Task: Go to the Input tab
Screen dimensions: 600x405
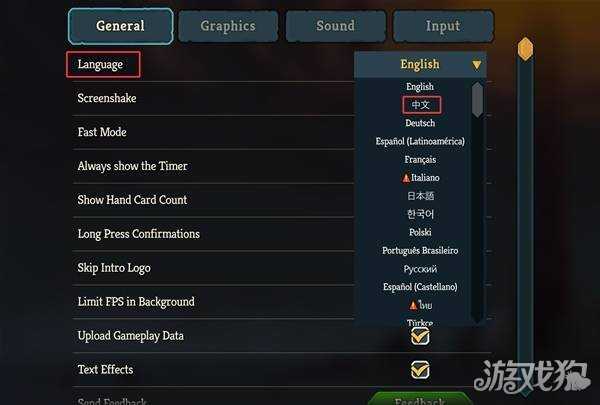Action: 443,26
